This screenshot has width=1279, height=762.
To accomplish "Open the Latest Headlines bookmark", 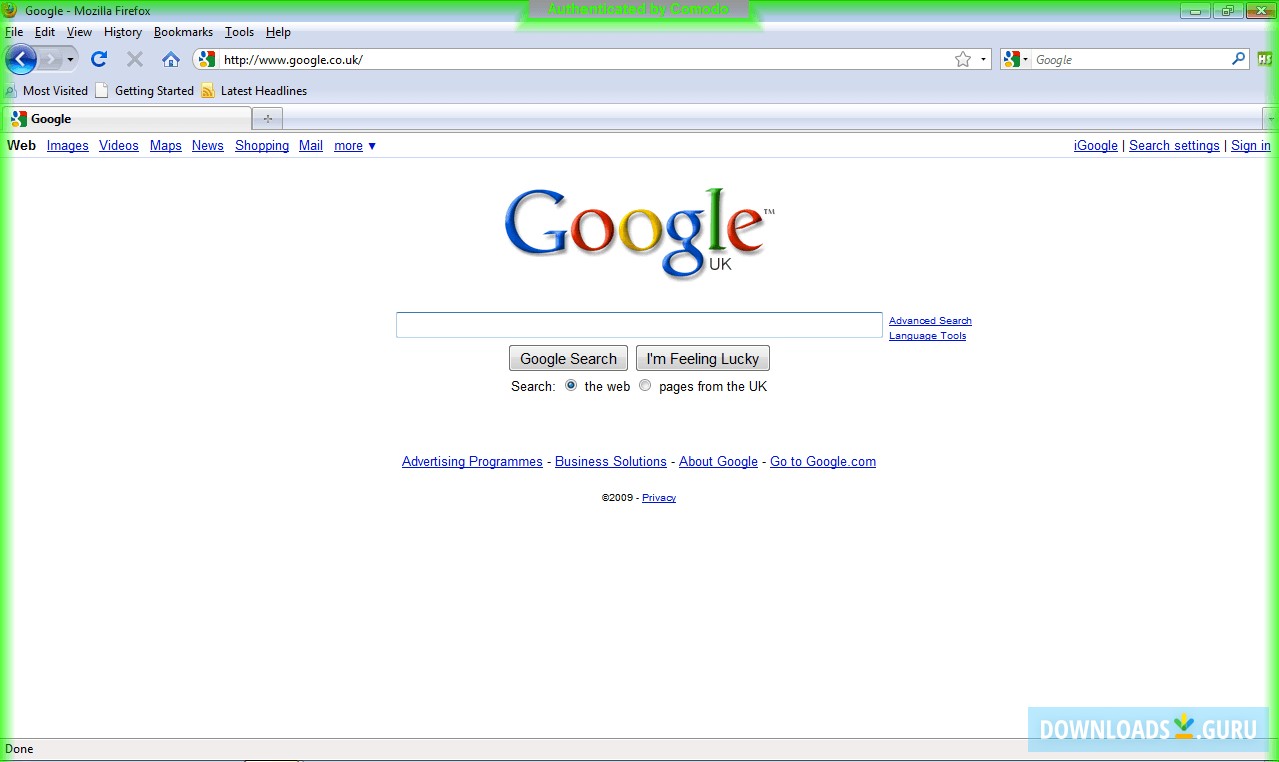I will 254,90.
